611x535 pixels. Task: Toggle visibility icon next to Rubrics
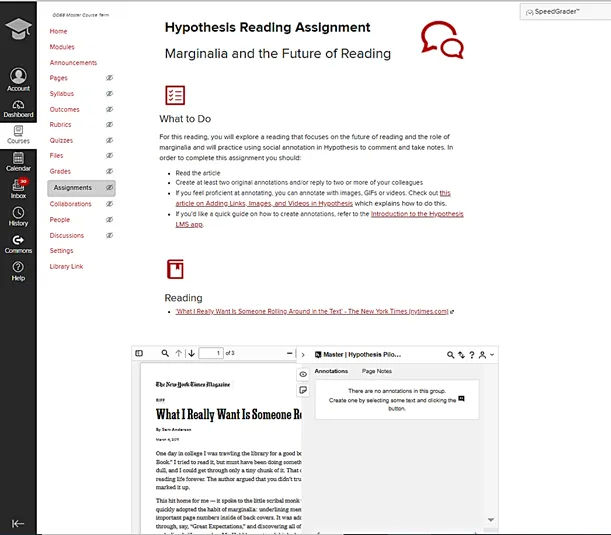(109, 124)
